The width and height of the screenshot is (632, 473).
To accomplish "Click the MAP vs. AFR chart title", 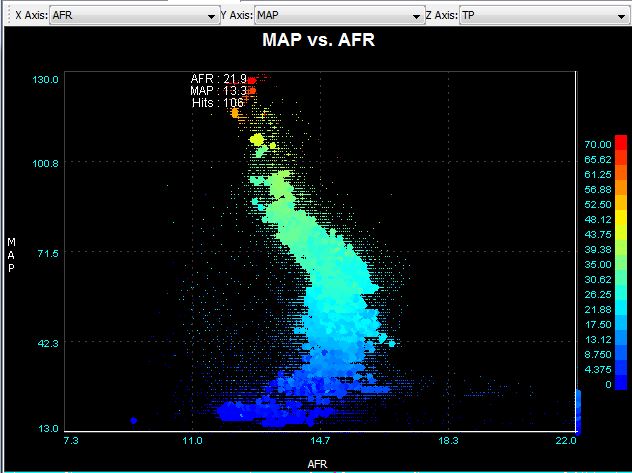I will coord(318,39).
